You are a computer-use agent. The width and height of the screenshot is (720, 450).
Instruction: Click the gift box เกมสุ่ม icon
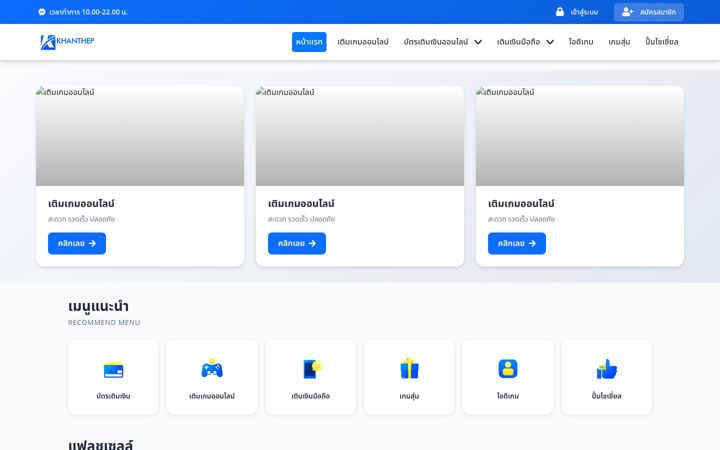tap(409, 368)
